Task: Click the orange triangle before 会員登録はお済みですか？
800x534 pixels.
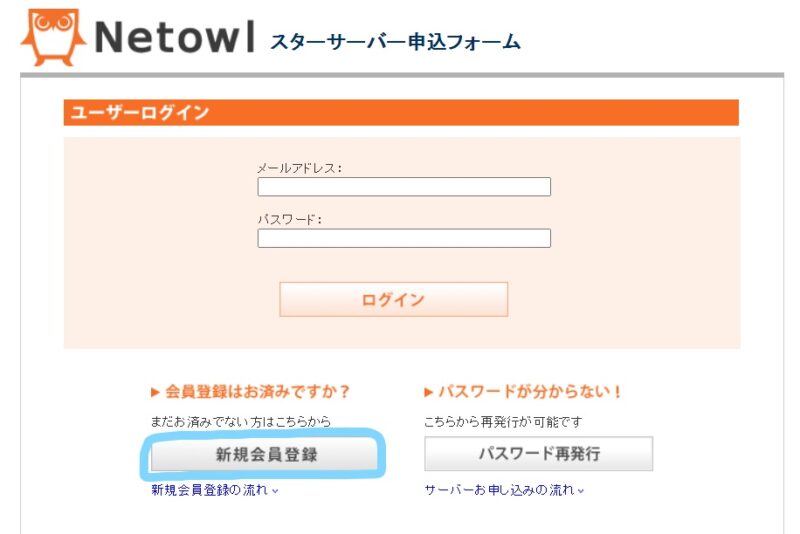Action: (x=155, y=392)
